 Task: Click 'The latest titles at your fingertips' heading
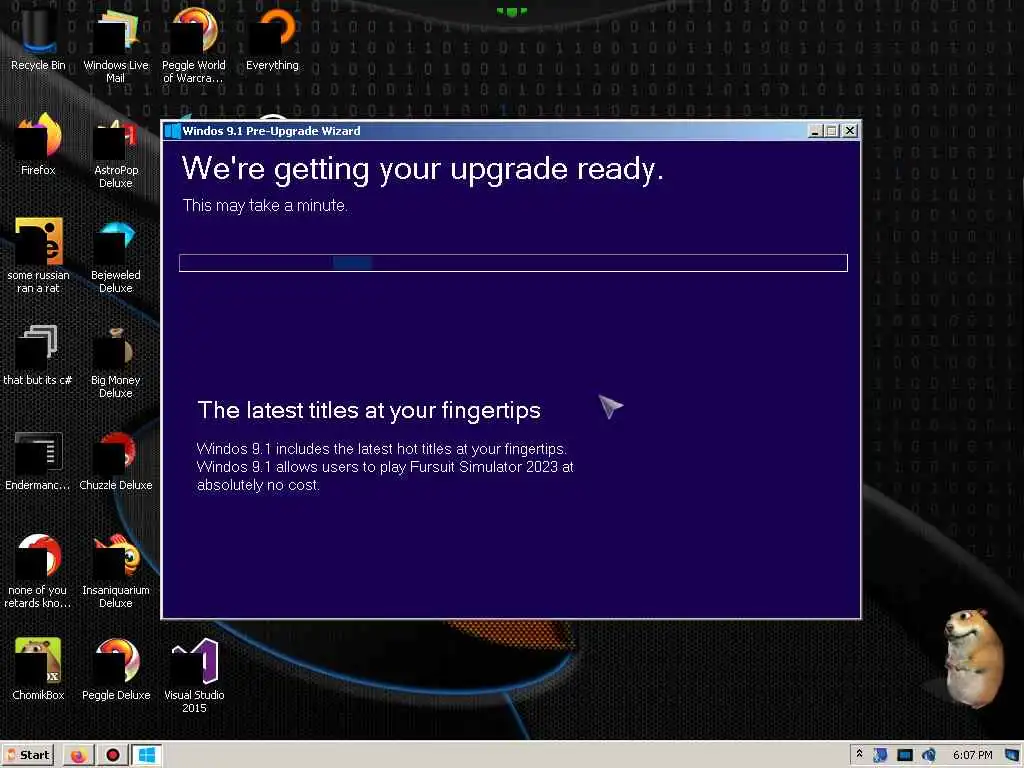coord(369,410)
